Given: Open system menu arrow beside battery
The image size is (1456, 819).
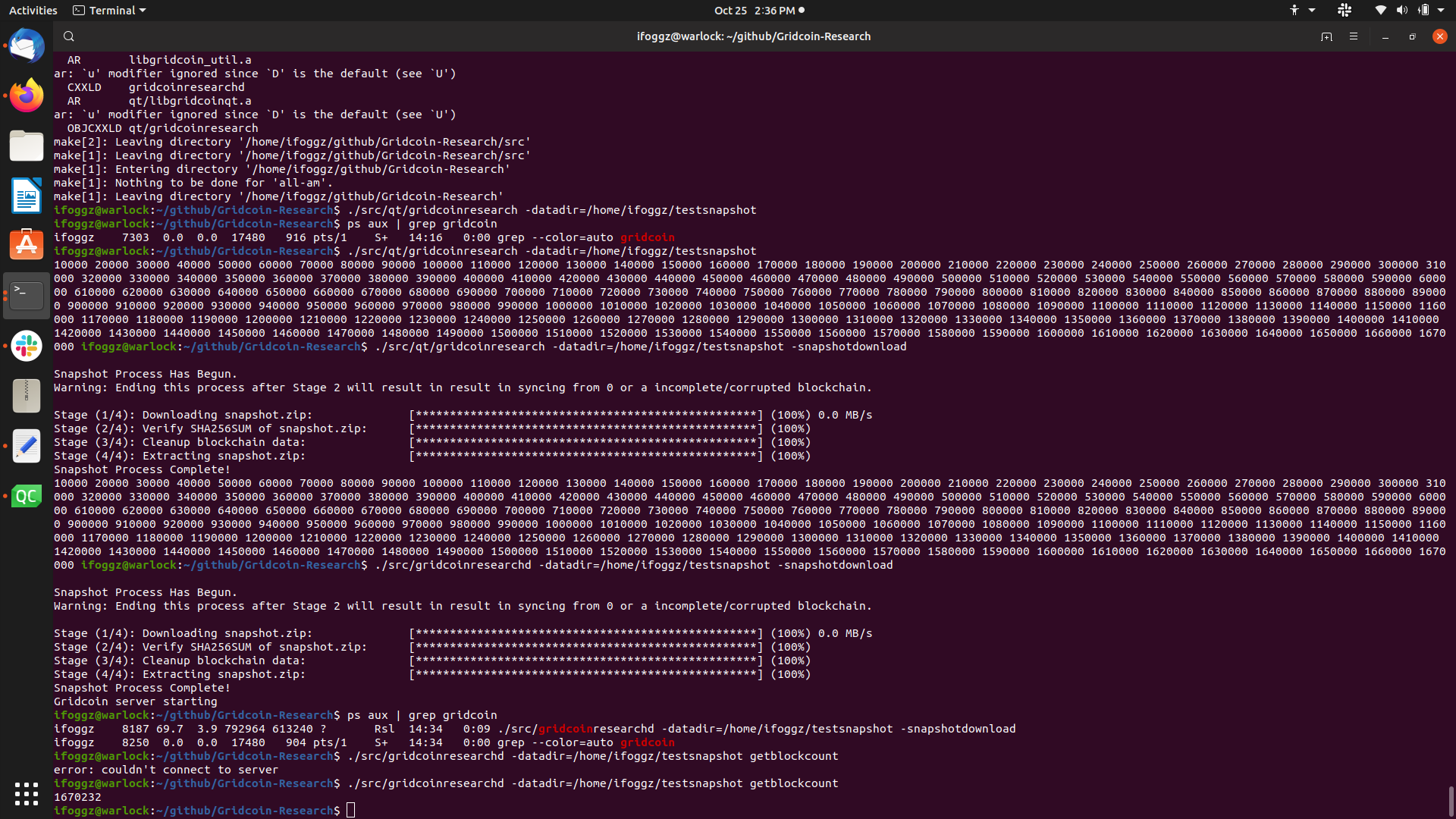Looking at the screenshot, I should point(1441,11).
